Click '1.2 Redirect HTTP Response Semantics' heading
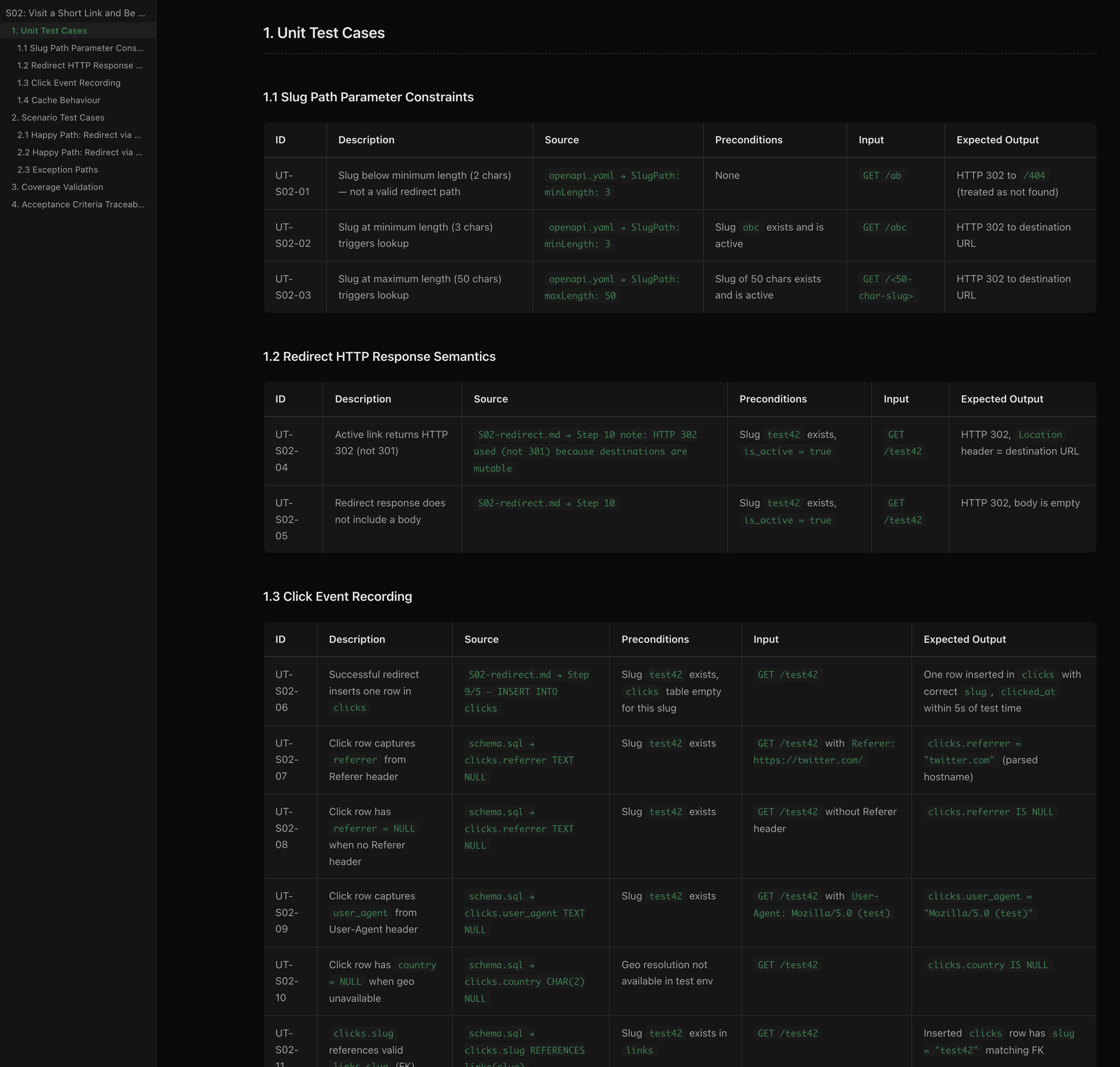The height and width of the screenshot is (1067, 1120). (x=379, y=357)
